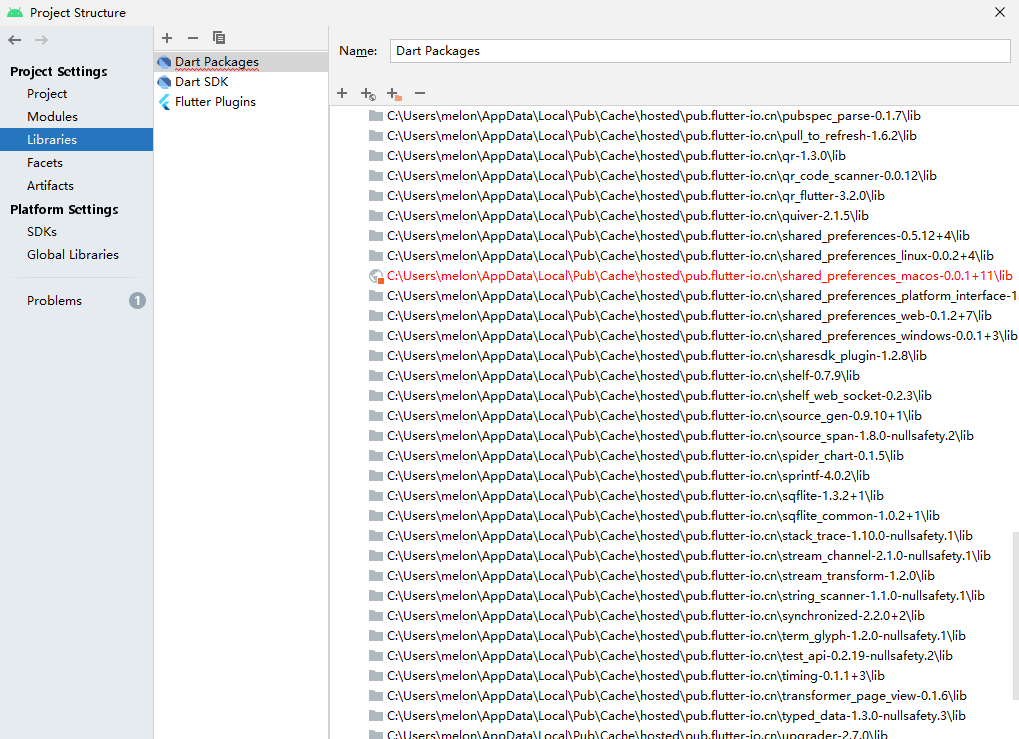Click the remove root minus icon
The width and height of the screenshot is (1019, 739).
419,93
